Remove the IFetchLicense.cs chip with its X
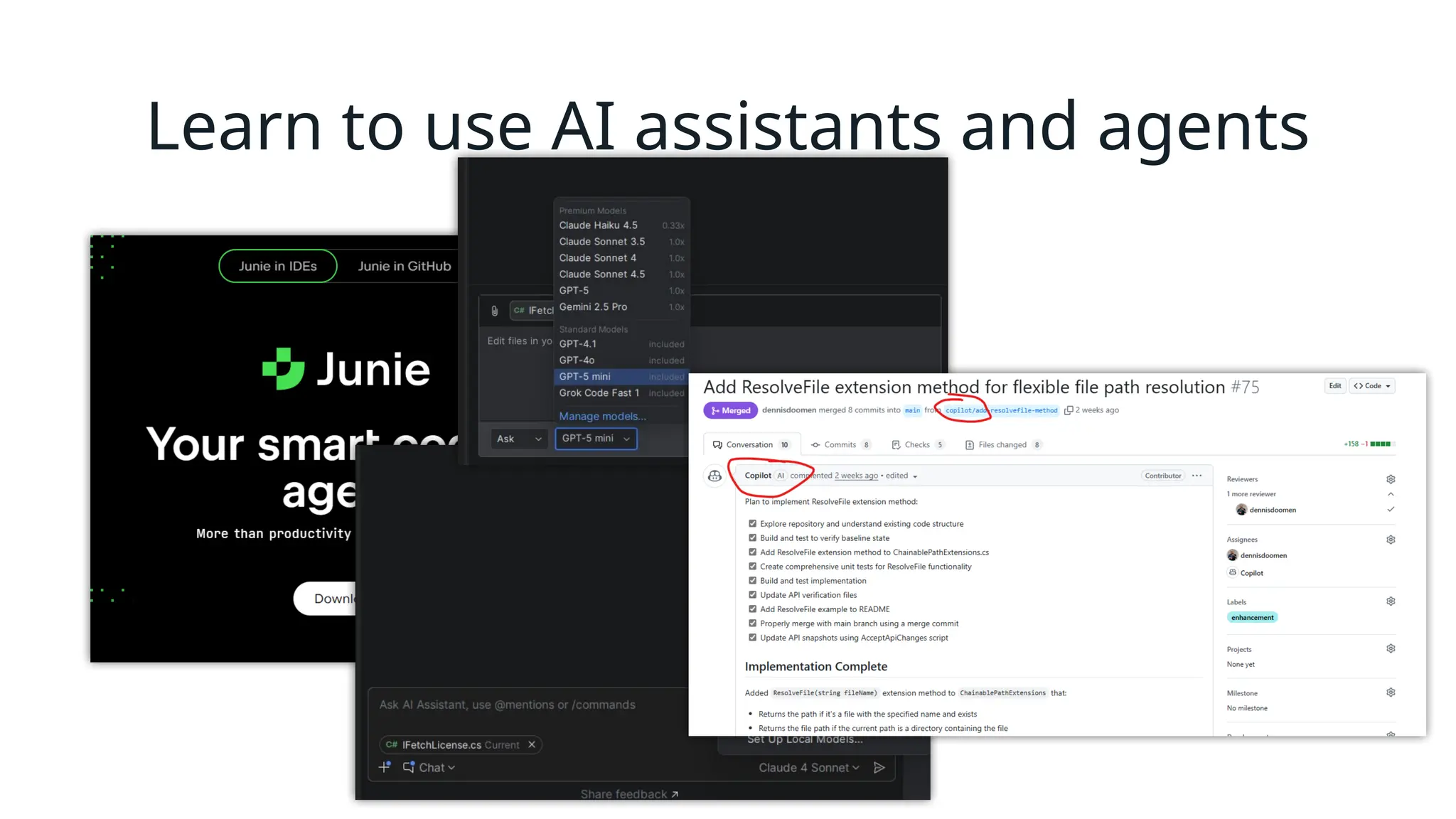This screenshot has width=1456, height=819. [532, 744]
